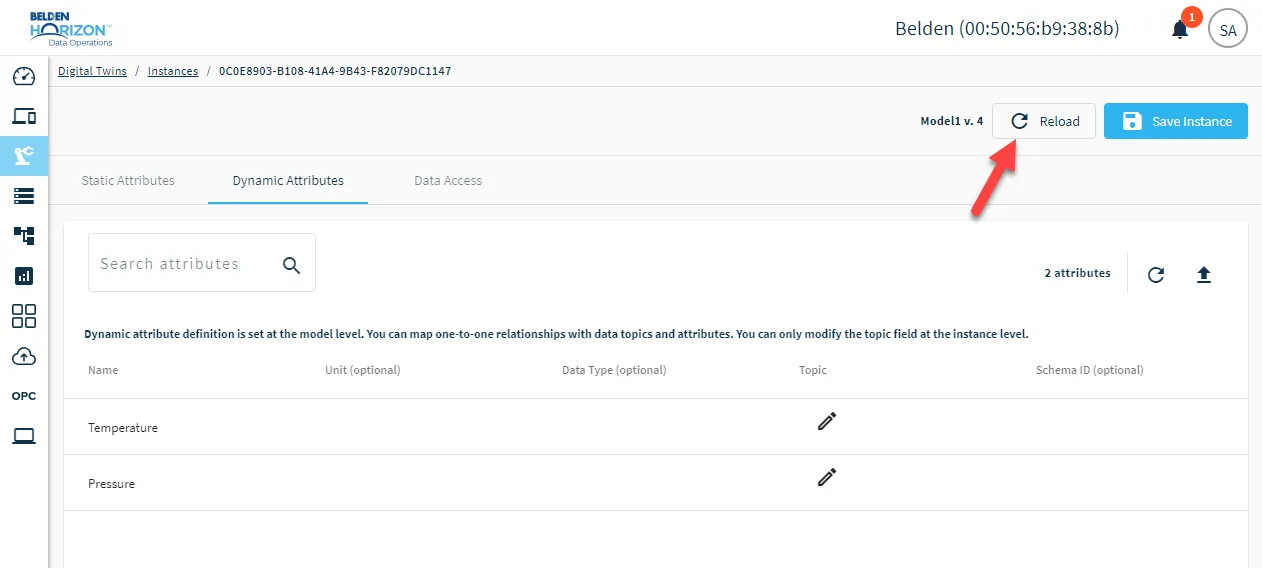Click the Model1 v. 4 label
1262x568 pixels.
(x=952, y=121)
